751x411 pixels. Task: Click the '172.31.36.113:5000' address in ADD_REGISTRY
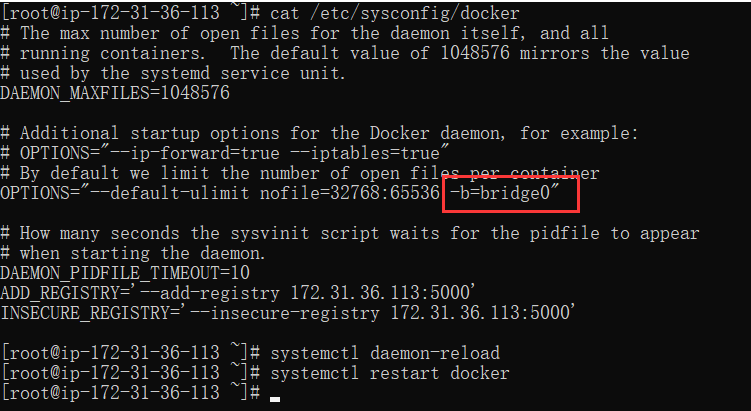pos(378,293)
